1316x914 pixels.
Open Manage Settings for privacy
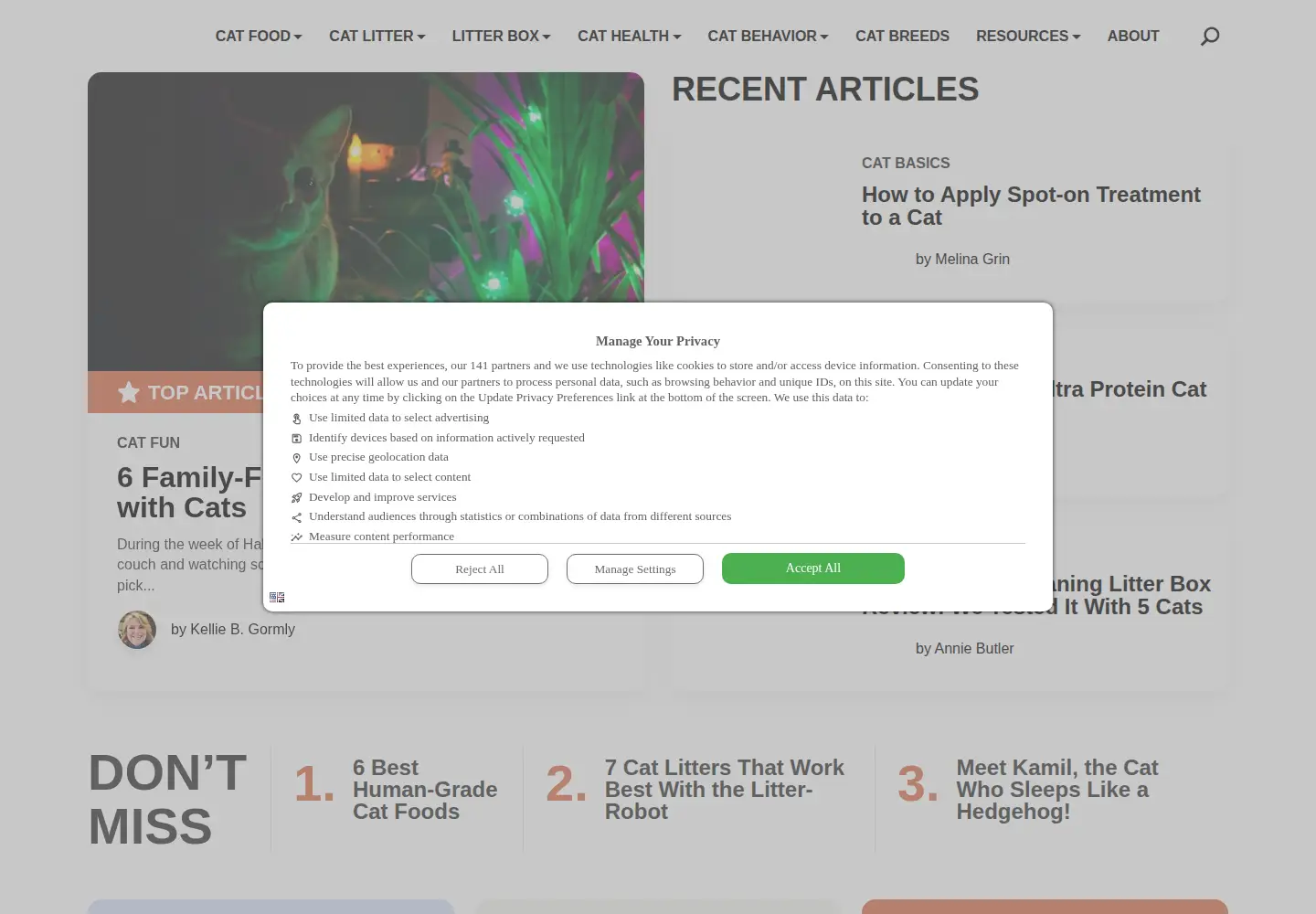pyautogui.click(x=635, y=569)
